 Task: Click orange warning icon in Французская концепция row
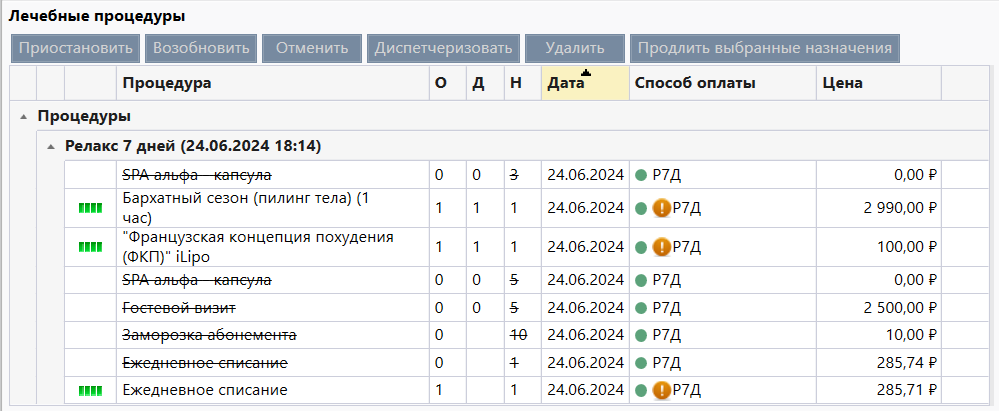[x=661, y=246]
